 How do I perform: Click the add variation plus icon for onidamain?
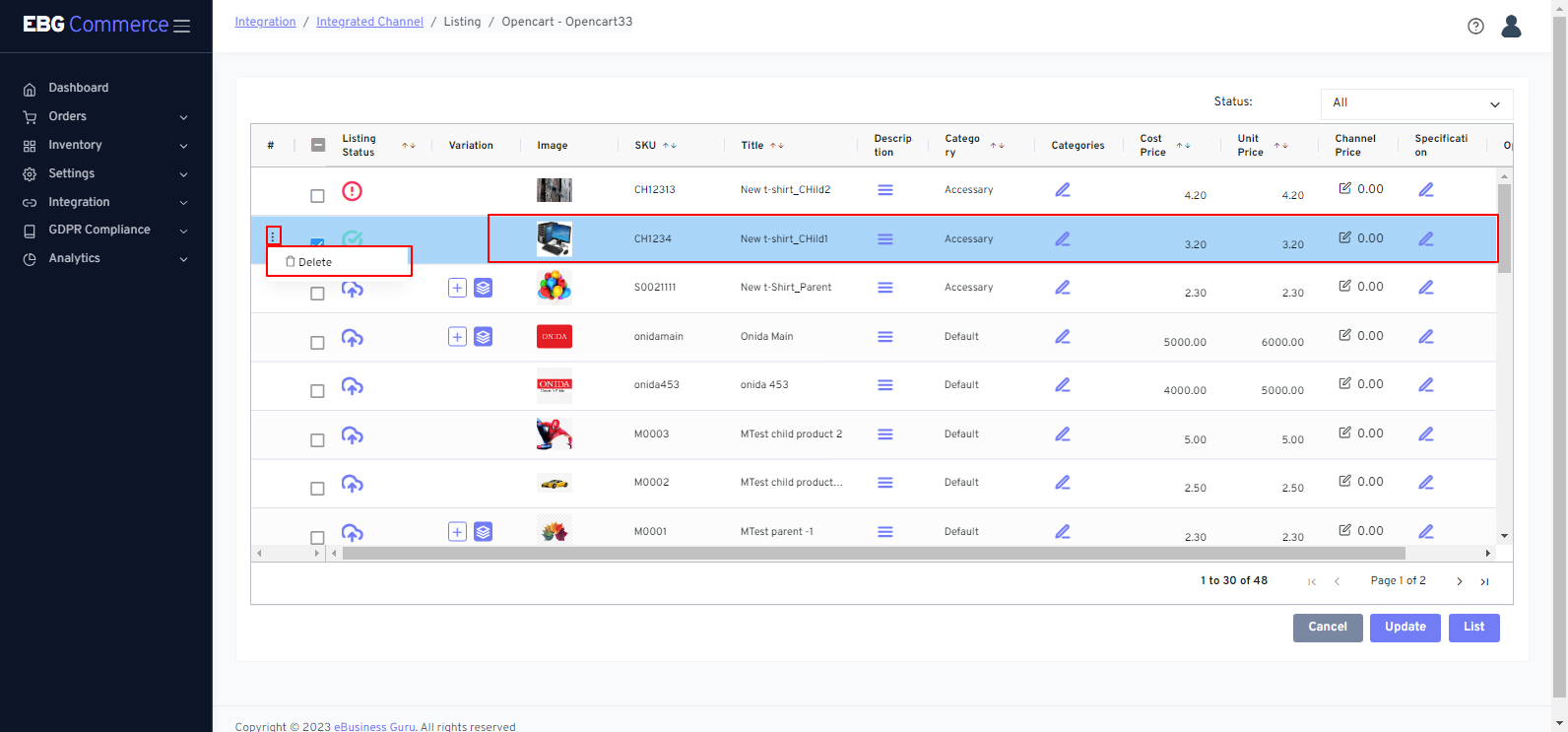click(x=457, y=337)
